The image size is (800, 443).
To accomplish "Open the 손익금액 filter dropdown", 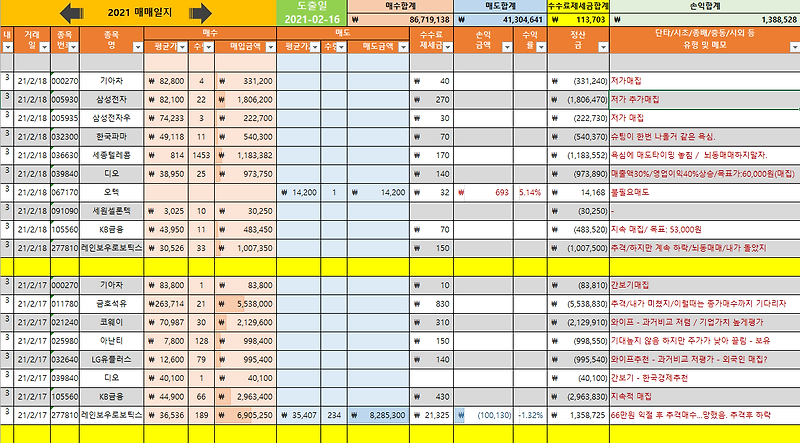I will tap(507, 47).
